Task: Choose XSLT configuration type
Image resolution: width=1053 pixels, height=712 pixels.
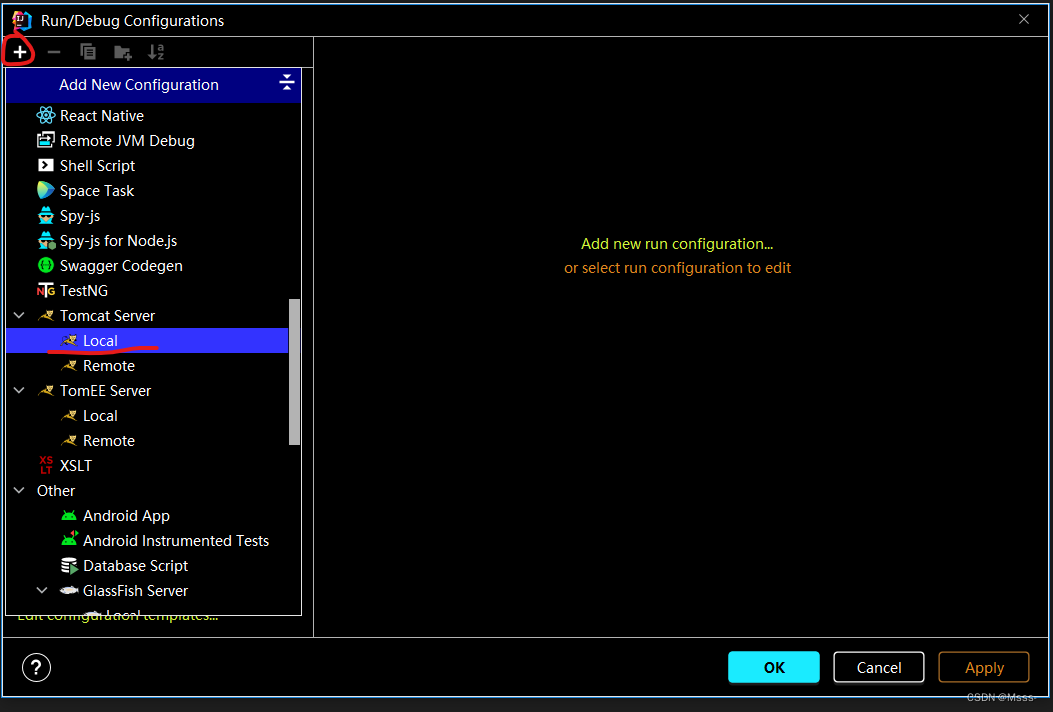Action: click(x=147, y=465)
